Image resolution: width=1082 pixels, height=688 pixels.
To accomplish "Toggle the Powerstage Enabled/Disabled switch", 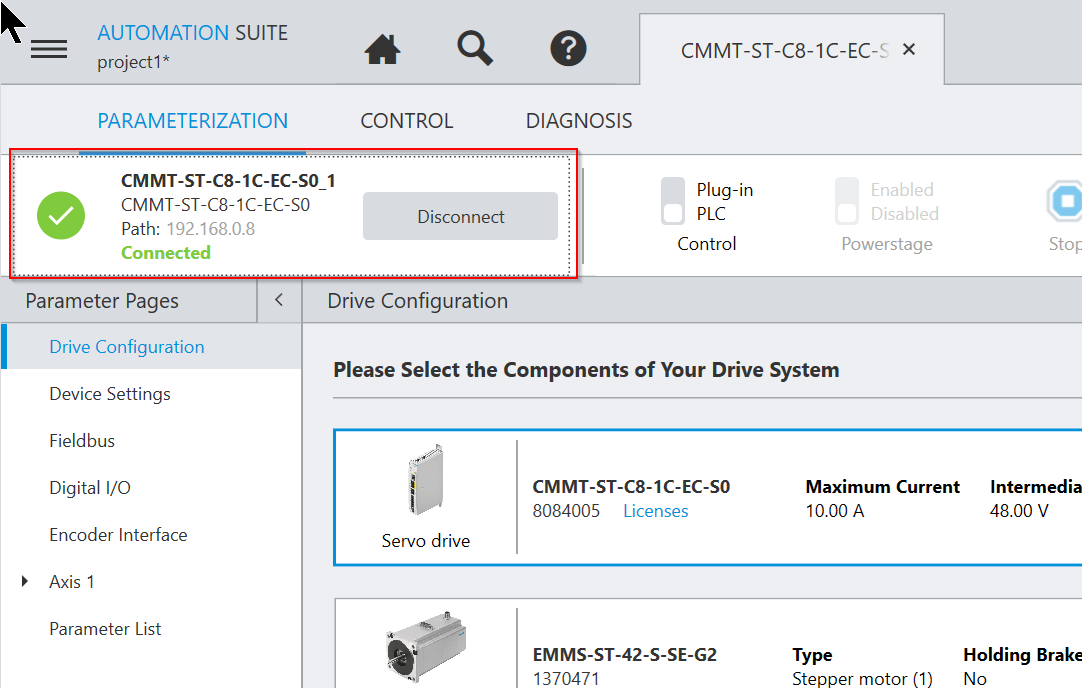I will 847,201.
